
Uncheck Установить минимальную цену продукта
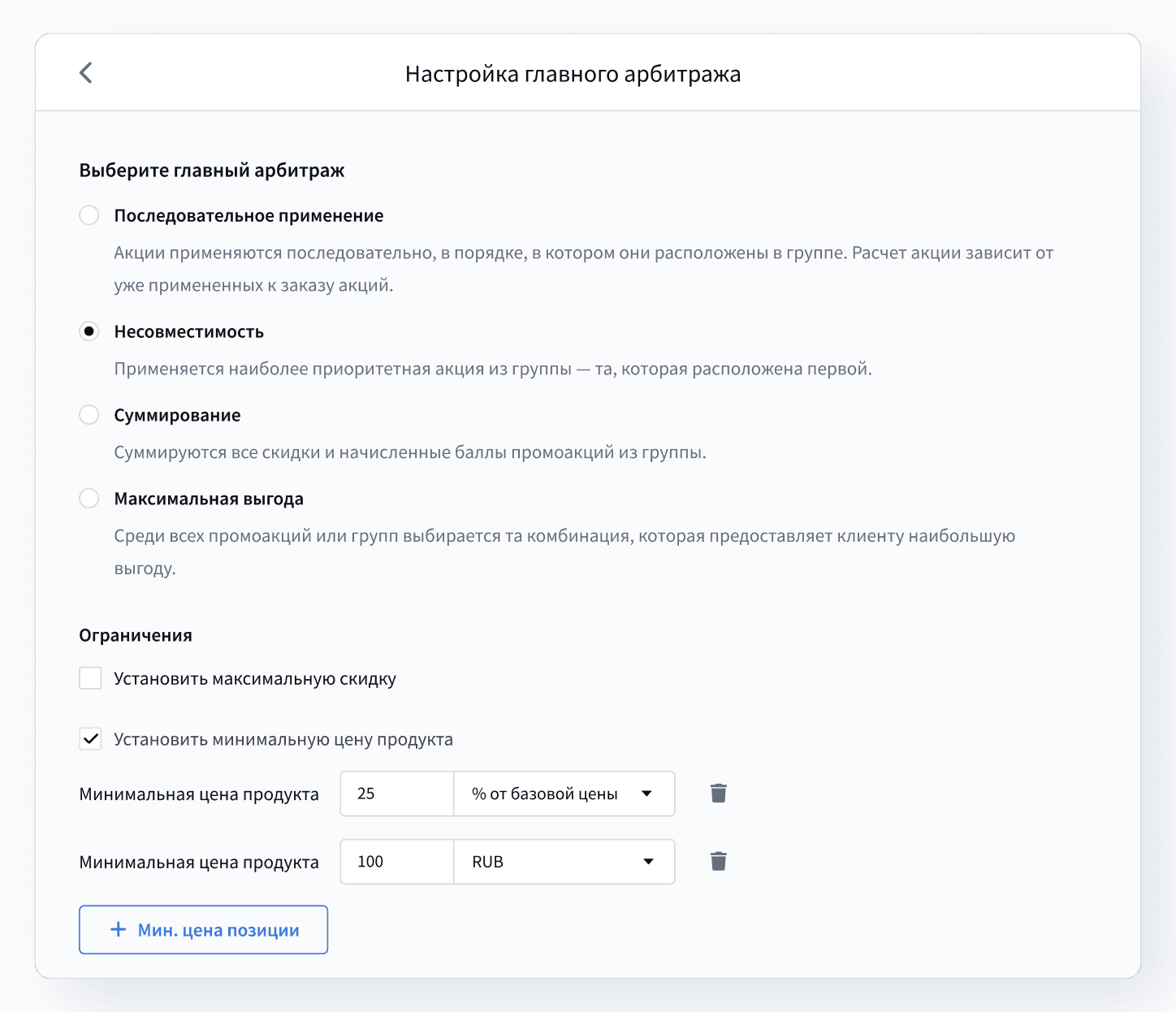coord(90,739)
